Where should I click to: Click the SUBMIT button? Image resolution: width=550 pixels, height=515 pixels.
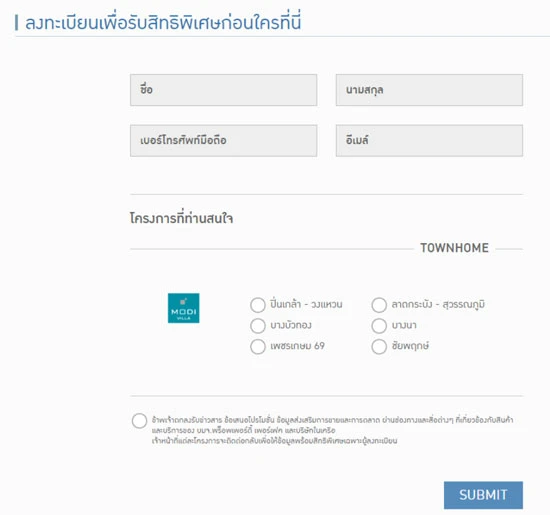(x=483, y=495)
